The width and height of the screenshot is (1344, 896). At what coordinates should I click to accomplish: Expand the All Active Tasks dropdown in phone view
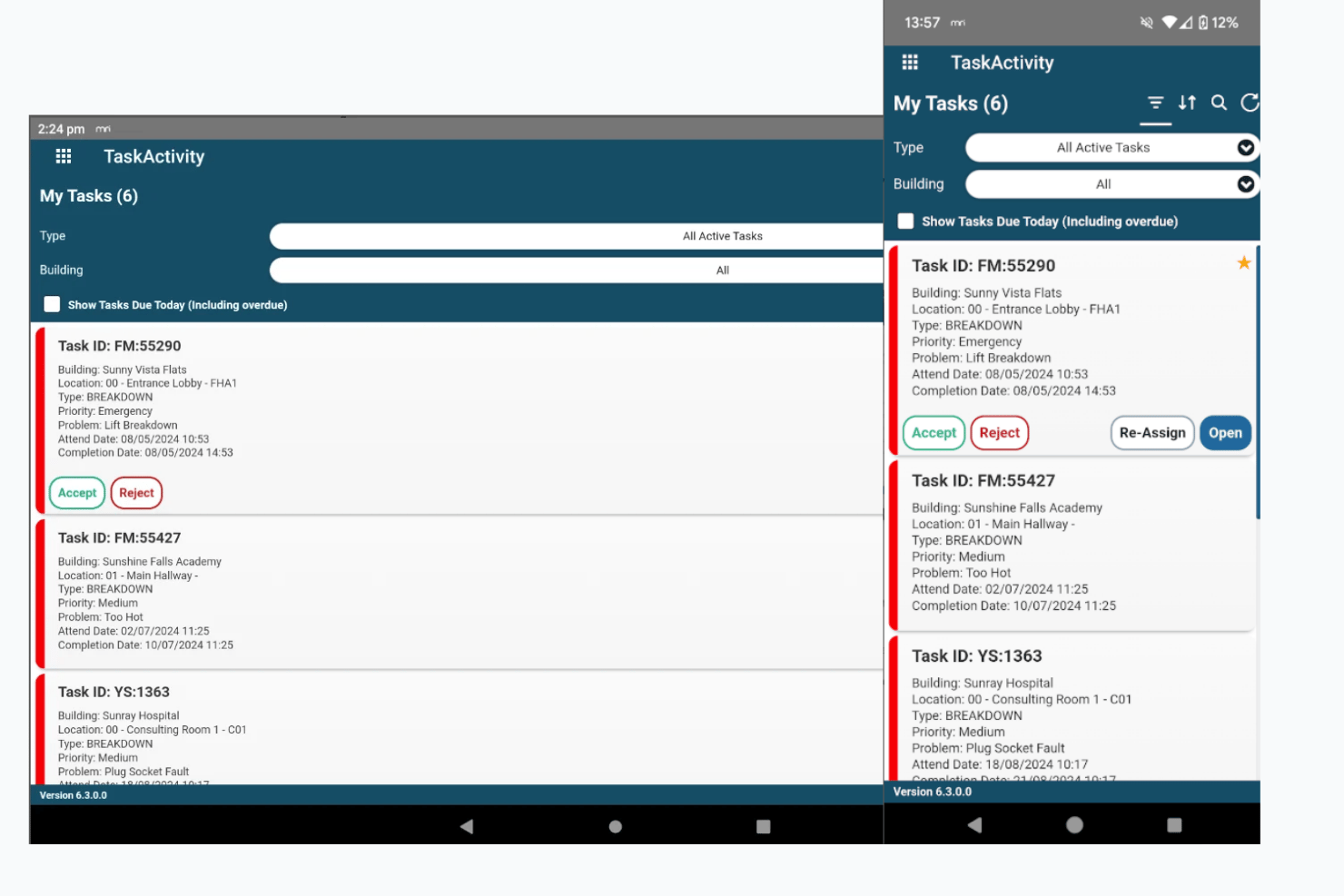pyautogui.click(x=1112, y=147)
